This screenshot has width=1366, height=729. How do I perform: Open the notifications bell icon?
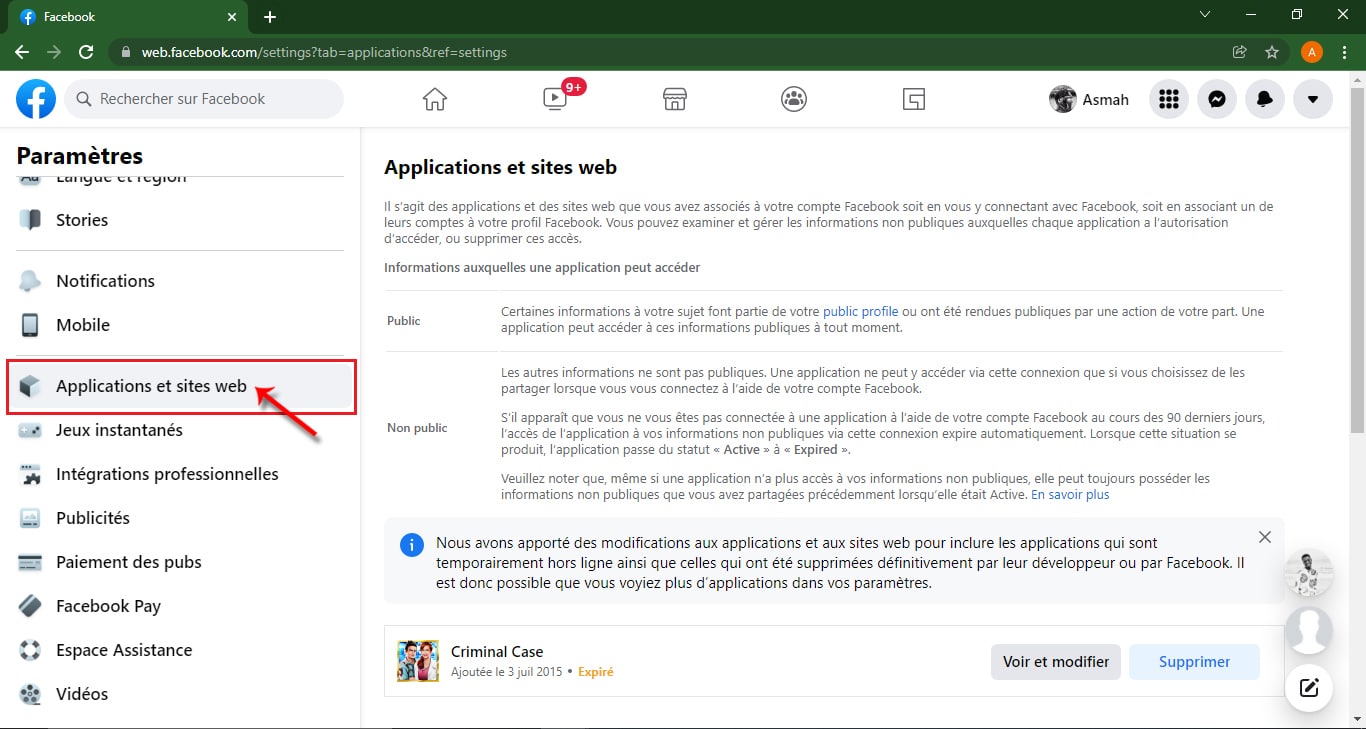pos(1265,99)
